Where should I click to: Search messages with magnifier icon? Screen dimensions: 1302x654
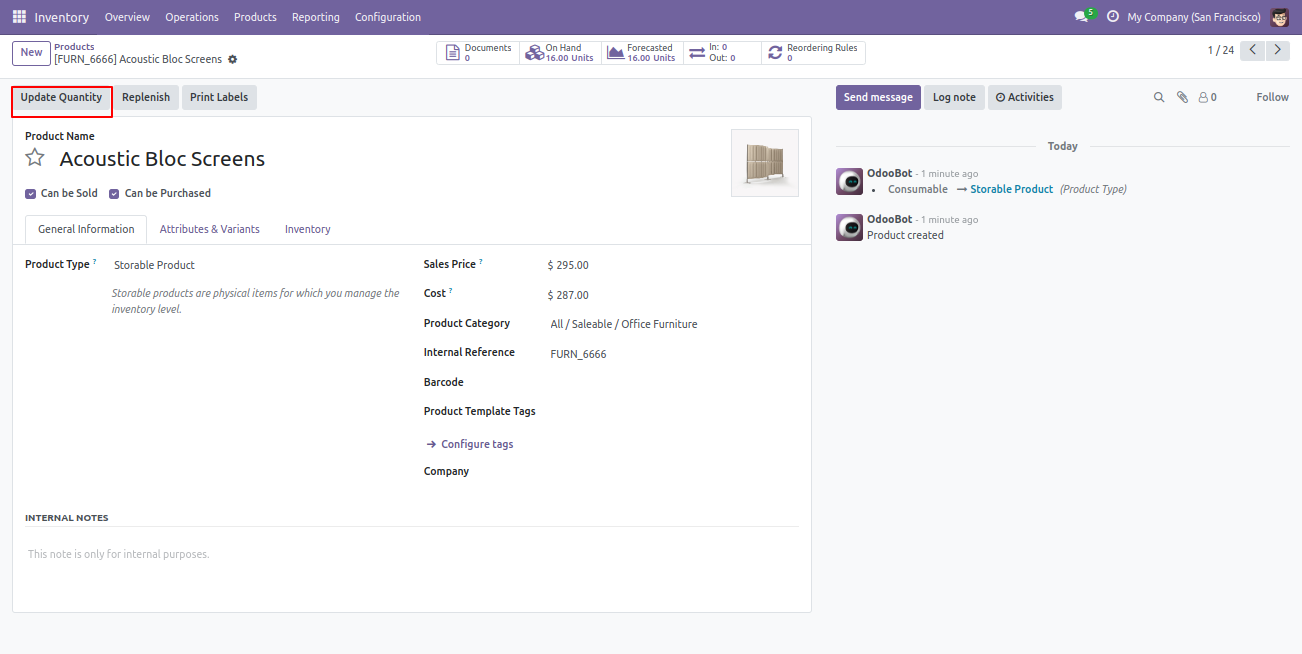click(x=1159, y=97)
